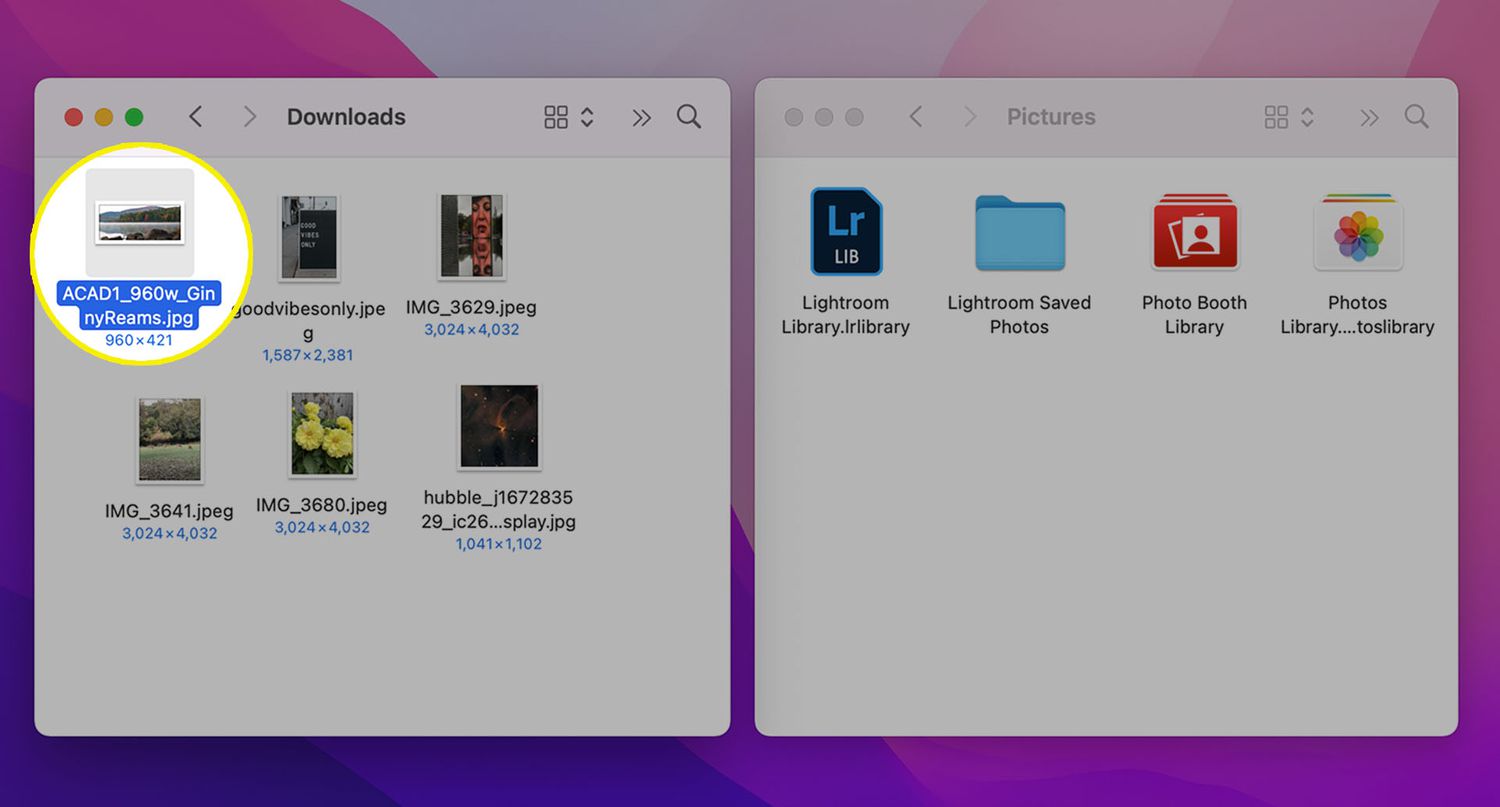Open the Photo Booth Library icon
The image size is (1500, 807).
tap(1194, 232)
